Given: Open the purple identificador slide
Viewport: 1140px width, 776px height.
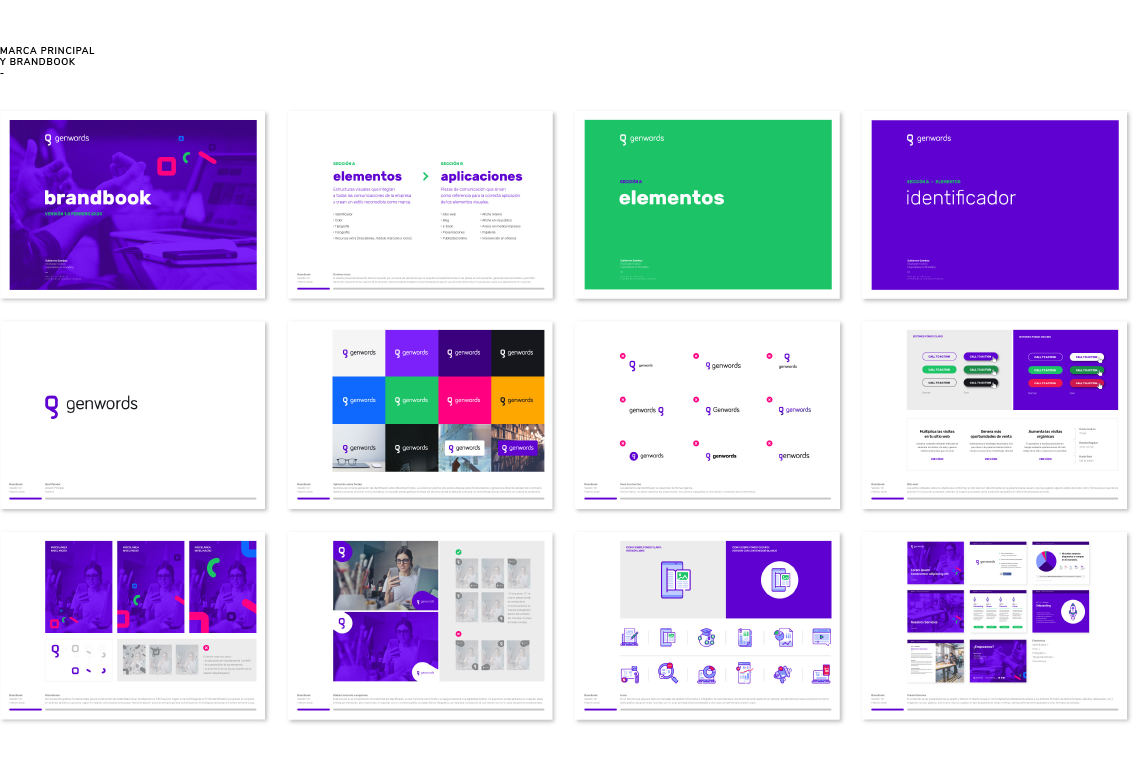Looking at the screenshot, I should 995,205.
